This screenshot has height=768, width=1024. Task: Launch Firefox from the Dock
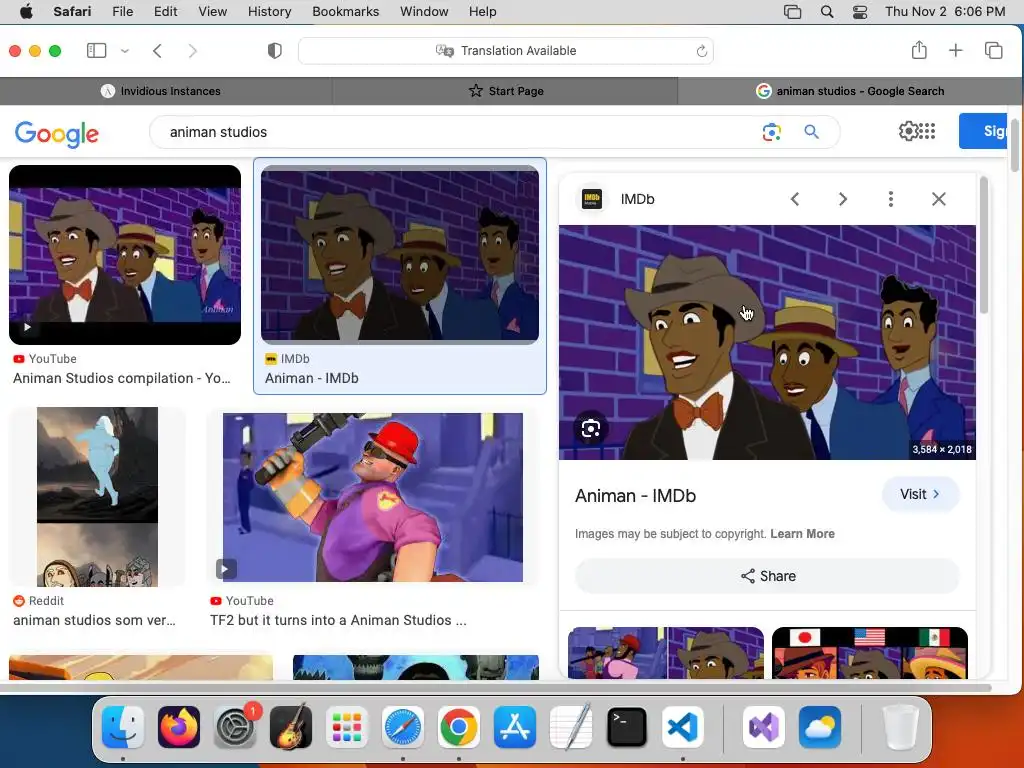pos(179,727)
